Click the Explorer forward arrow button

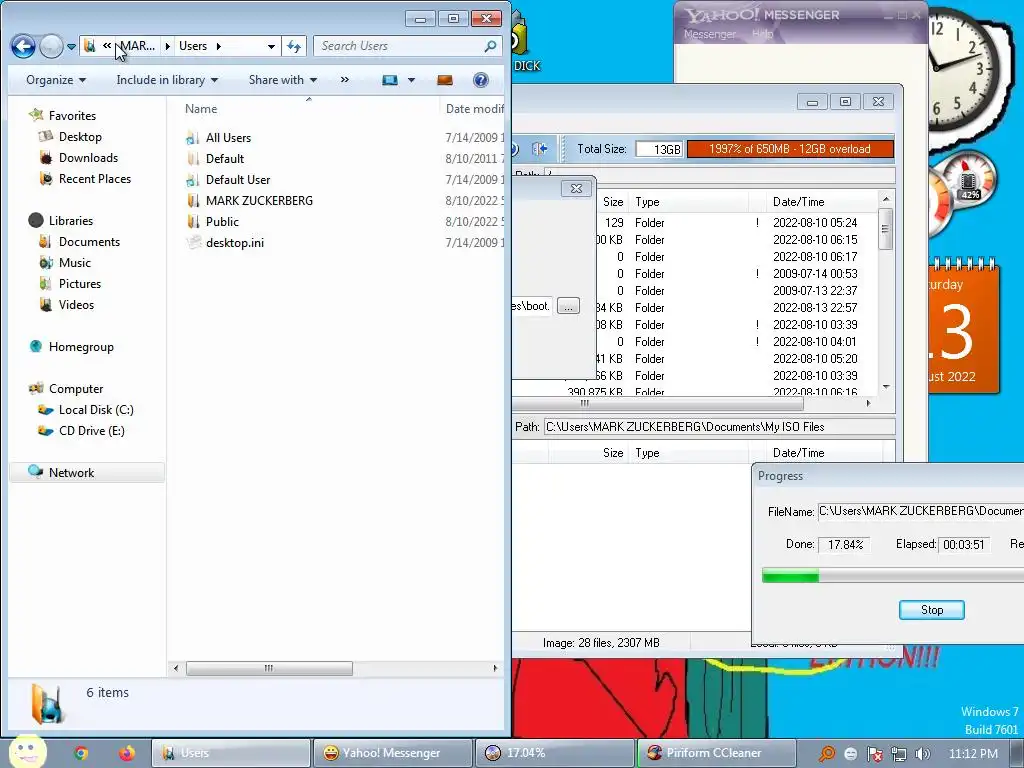pyautogui.click(x=51, y=46)
